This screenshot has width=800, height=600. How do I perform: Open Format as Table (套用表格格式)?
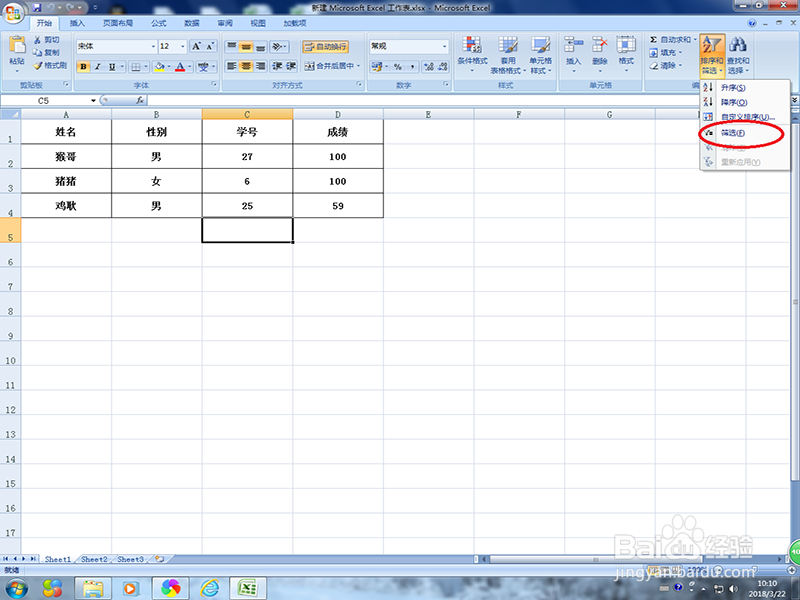click(x=508, y=55)
